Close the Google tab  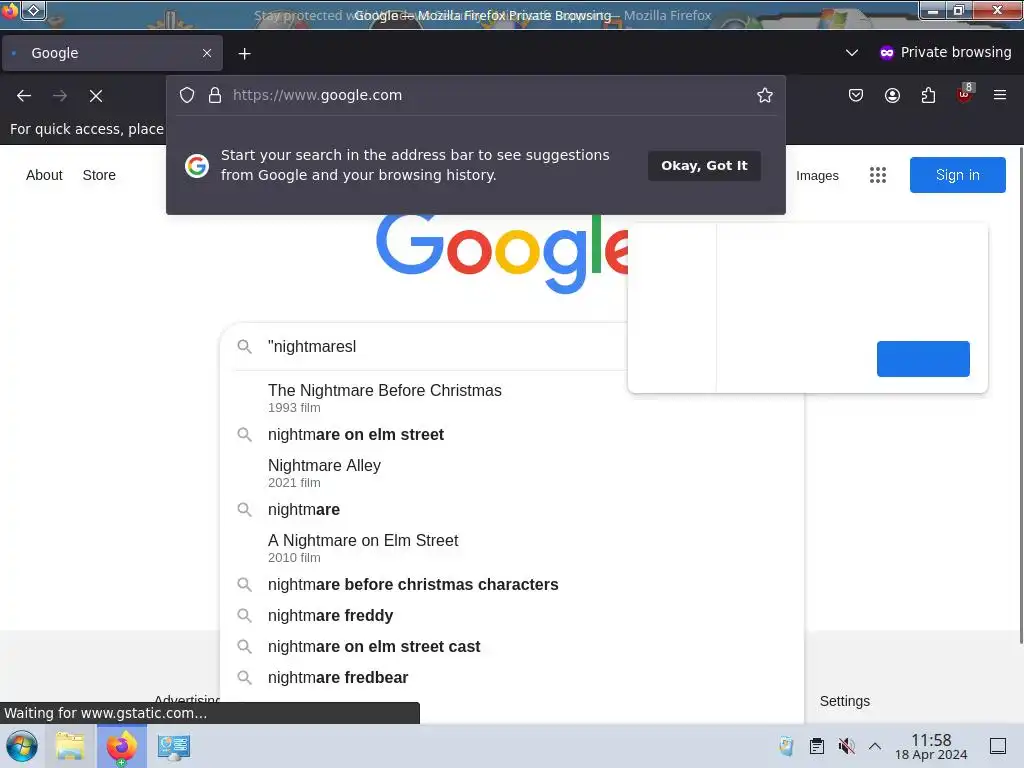207,53
